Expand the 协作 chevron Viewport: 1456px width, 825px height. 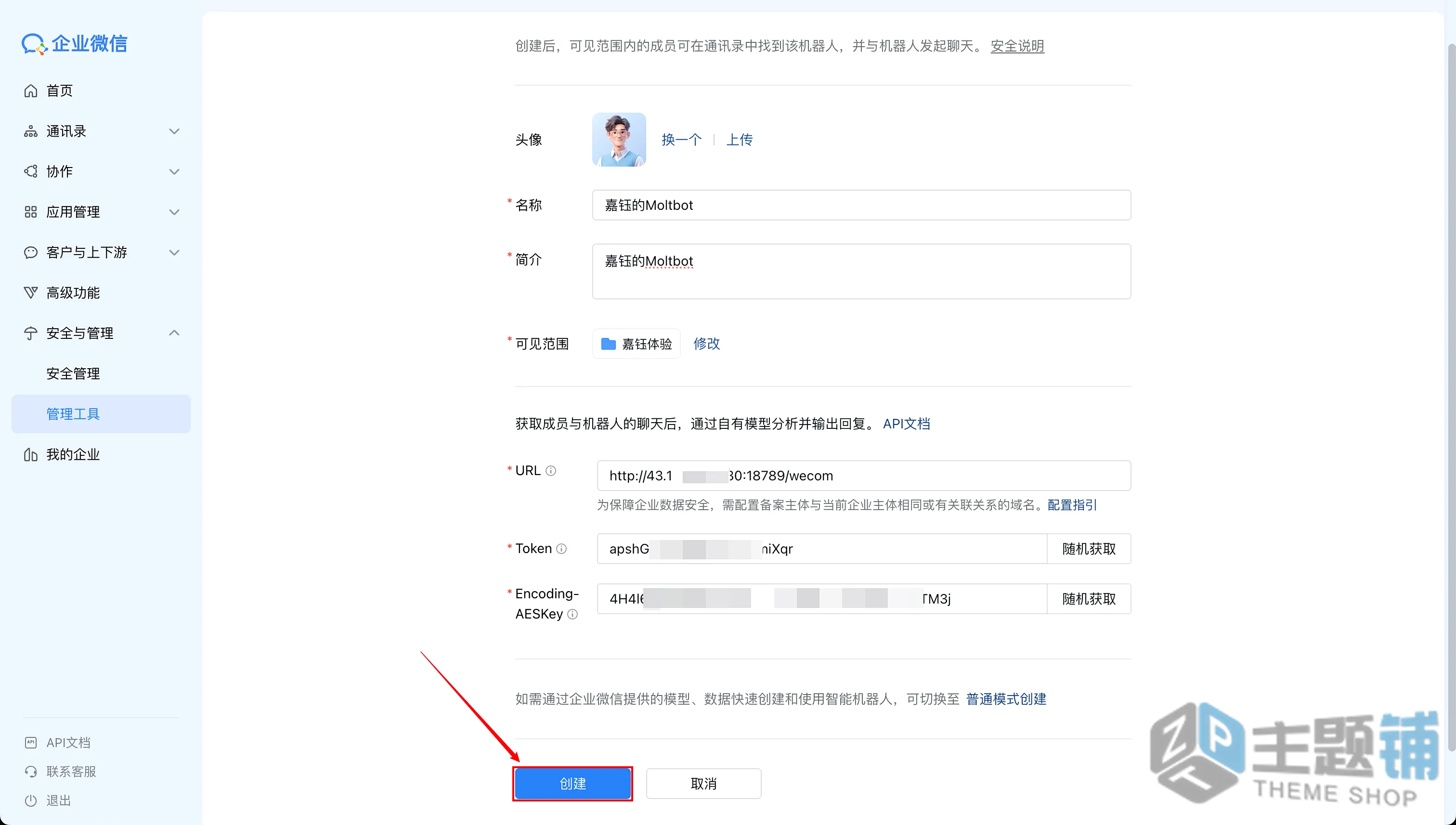pos(175,172)
